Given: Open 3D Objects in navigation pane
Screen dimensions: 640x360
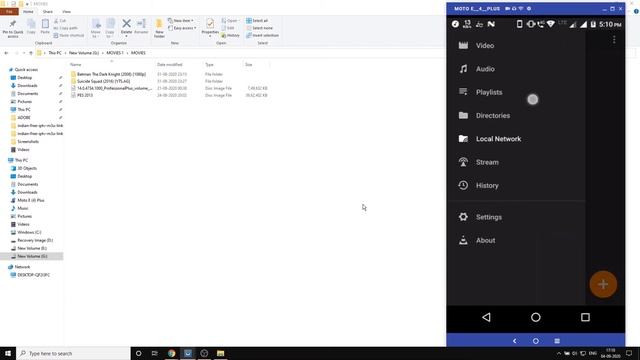Looking at the screenshot, I should click(x=27, y=168).
